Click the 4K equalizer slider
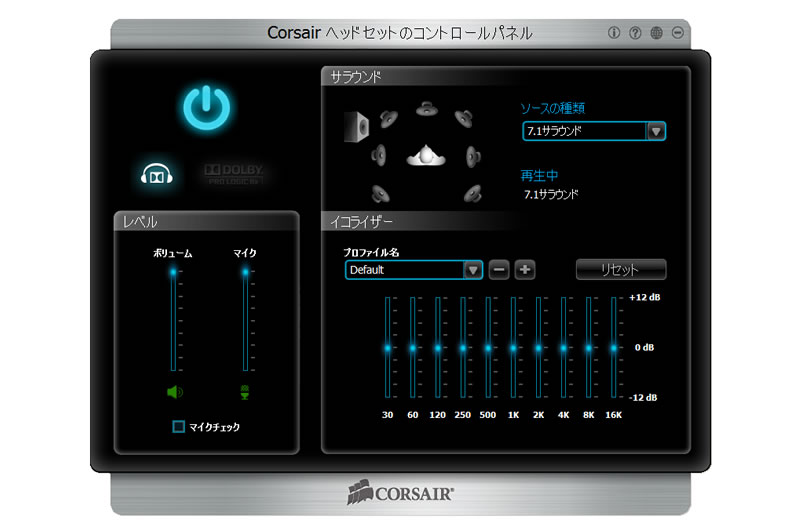 coord(563,347)
